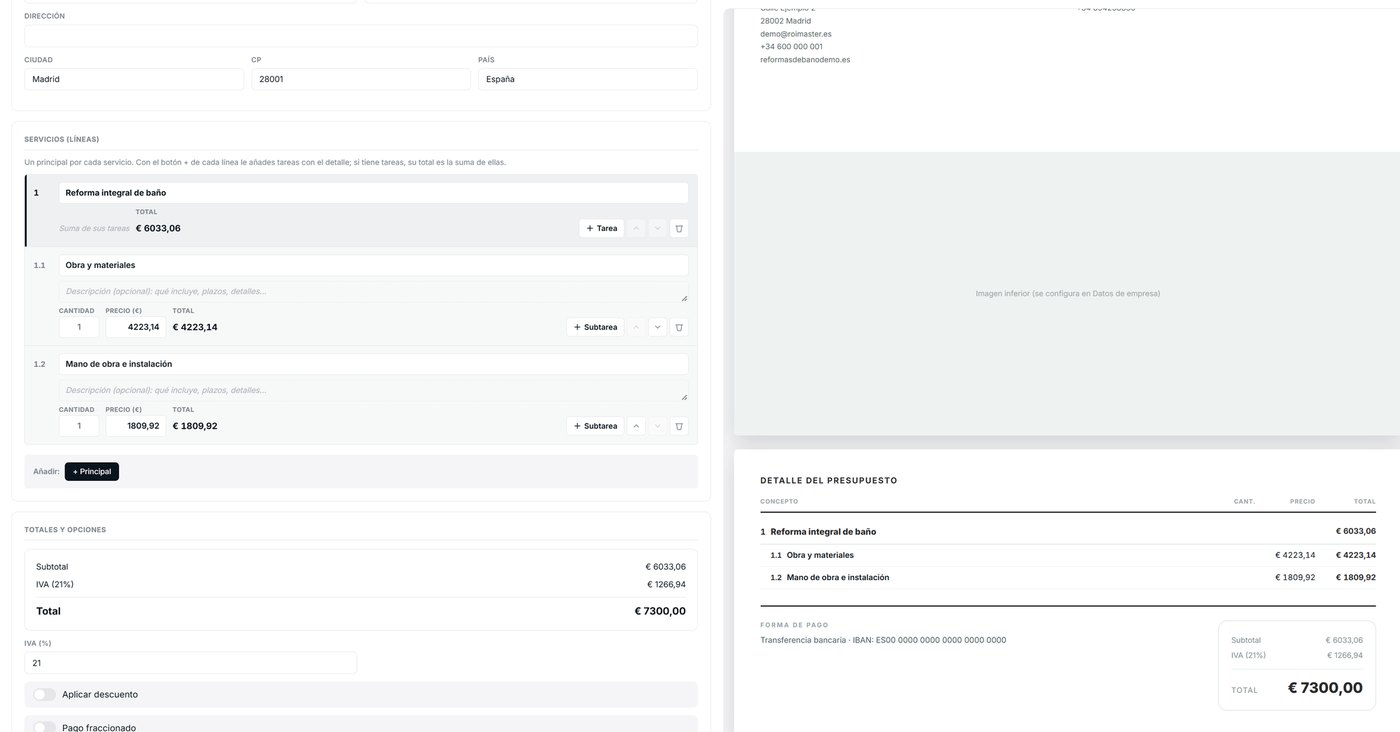Grab resize handle of Obra y materiales description
This screenshot has height=732, width=1400.
684,298
